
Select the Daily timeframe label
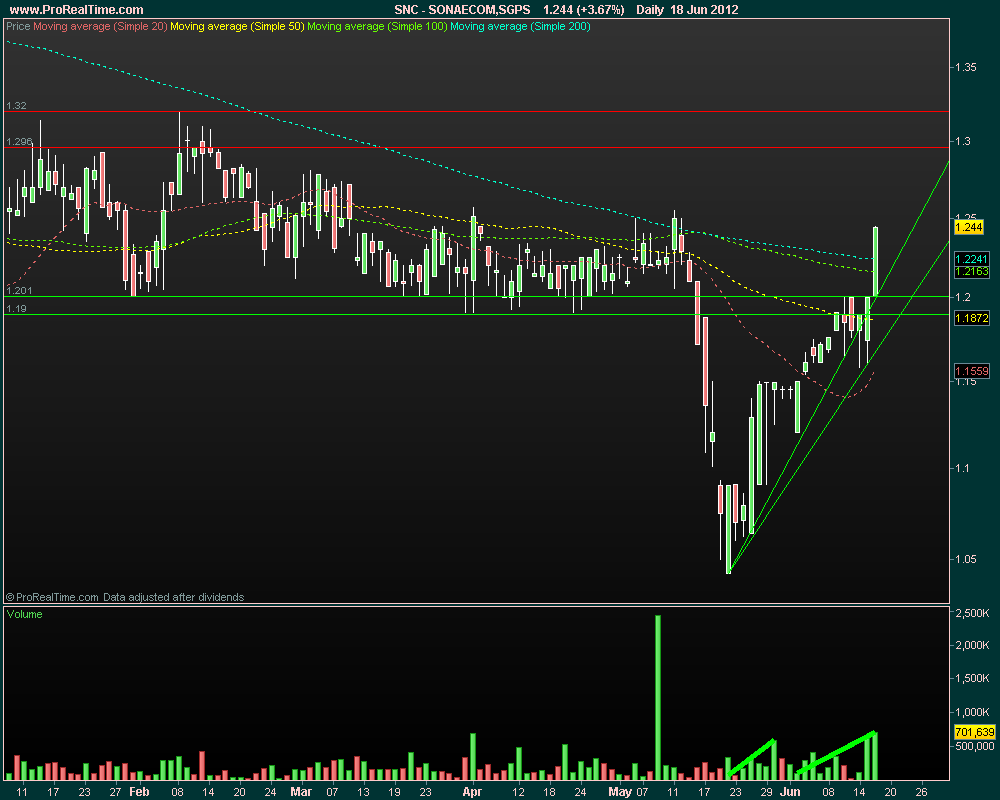(650, 10)
